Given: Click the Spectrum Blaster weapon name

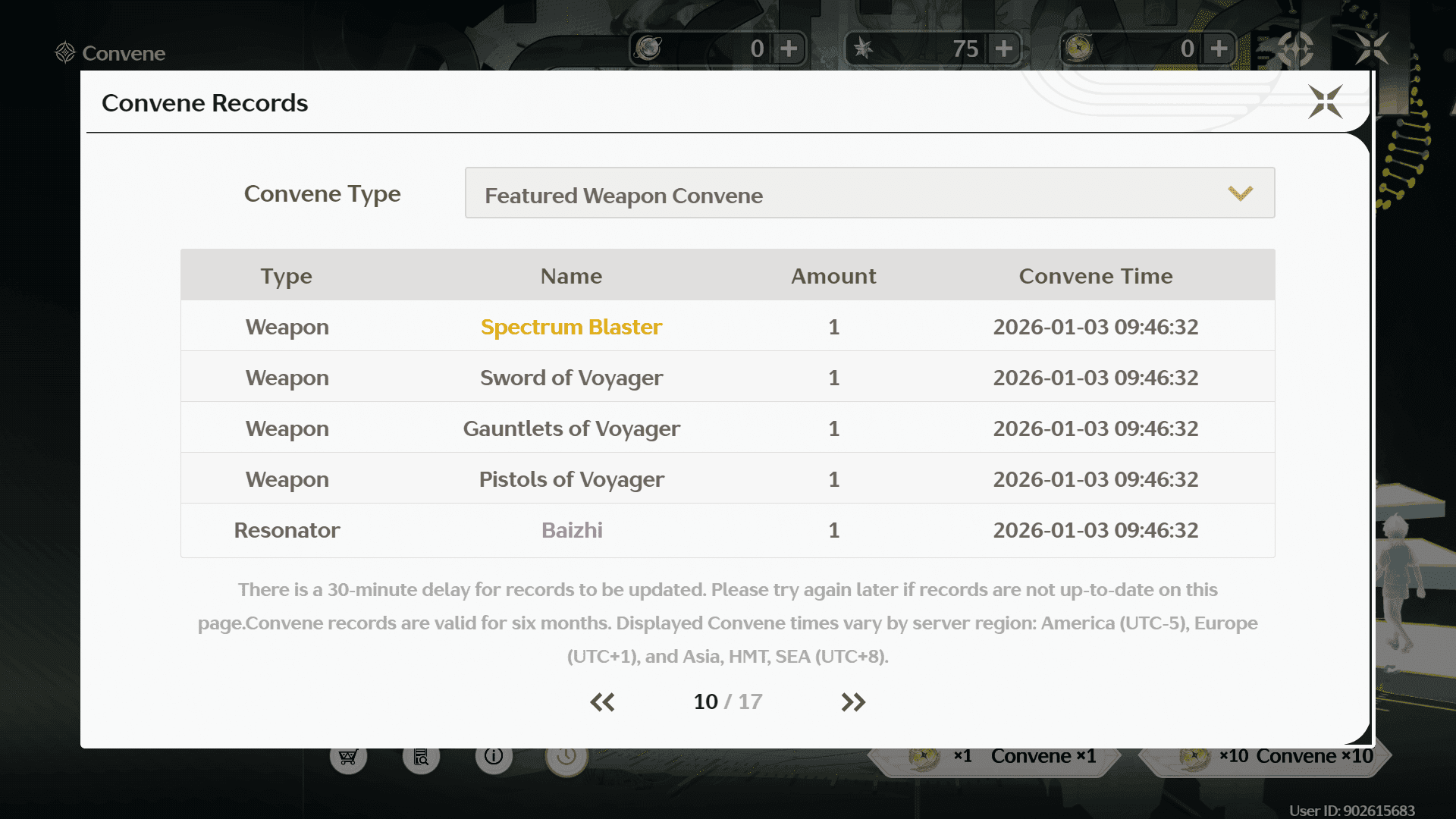Looking at the screenshot, I should coord(571,327).
